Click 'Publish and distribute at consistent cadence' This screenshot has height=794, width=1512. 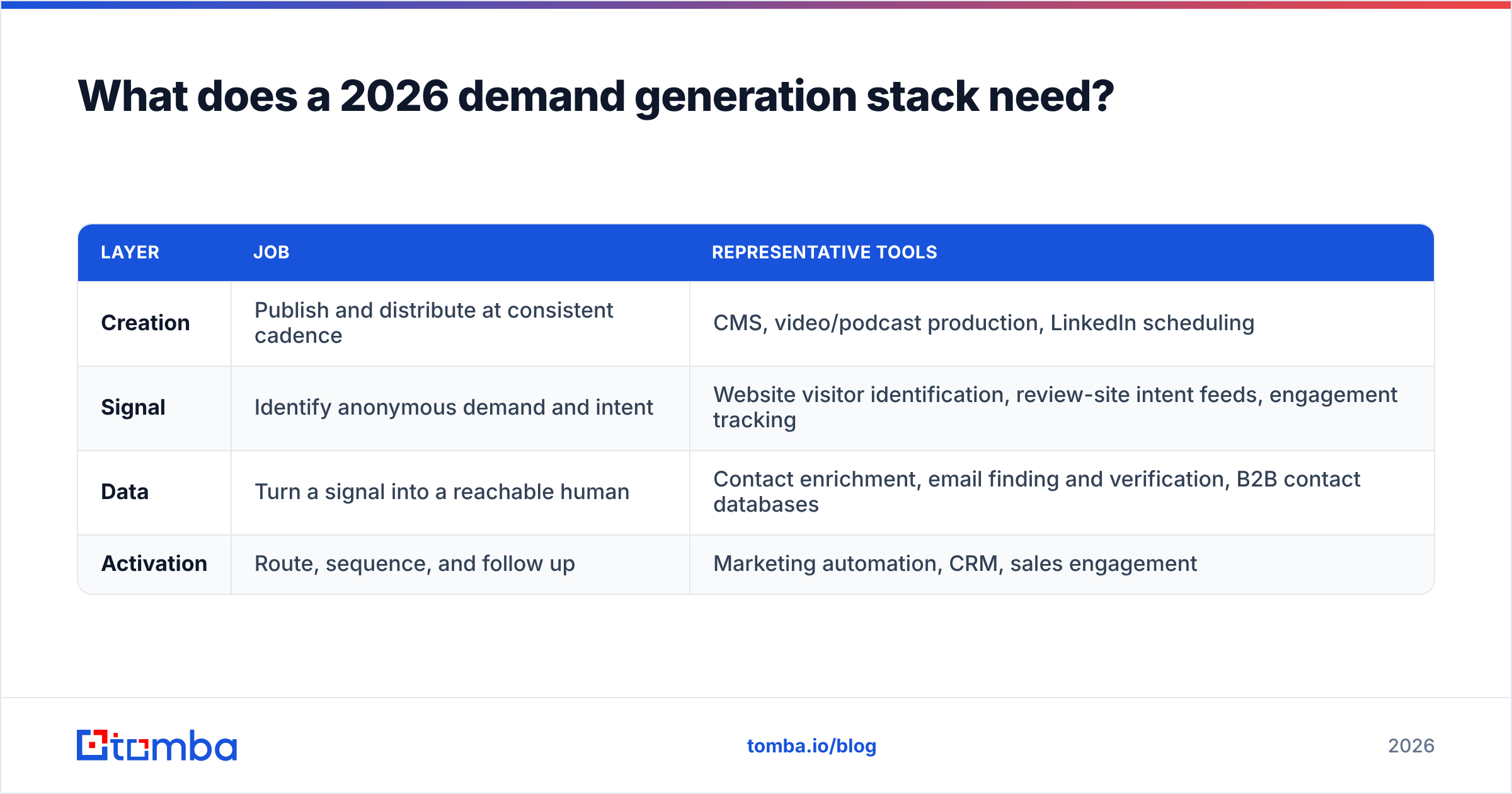coord(433,323)
